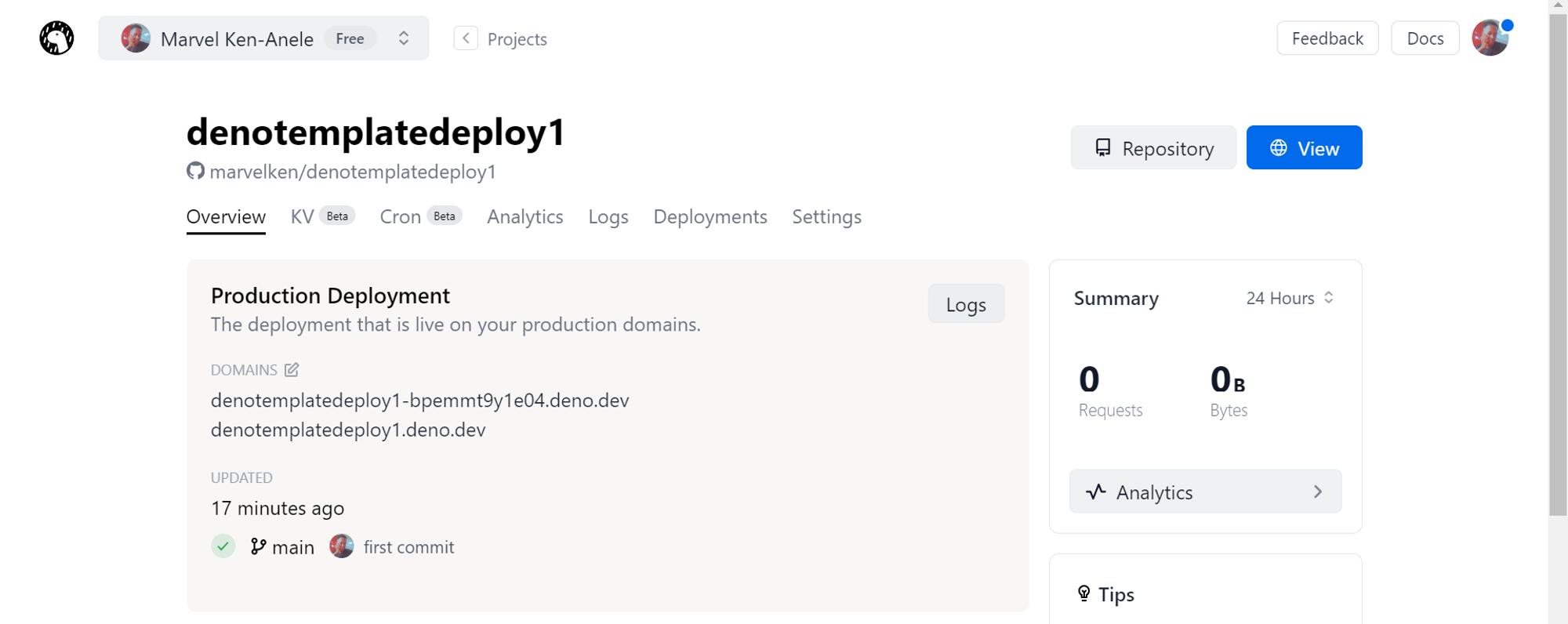
Task: Click the denotemplatedeploy1 project title
Action: coord(376,132)
